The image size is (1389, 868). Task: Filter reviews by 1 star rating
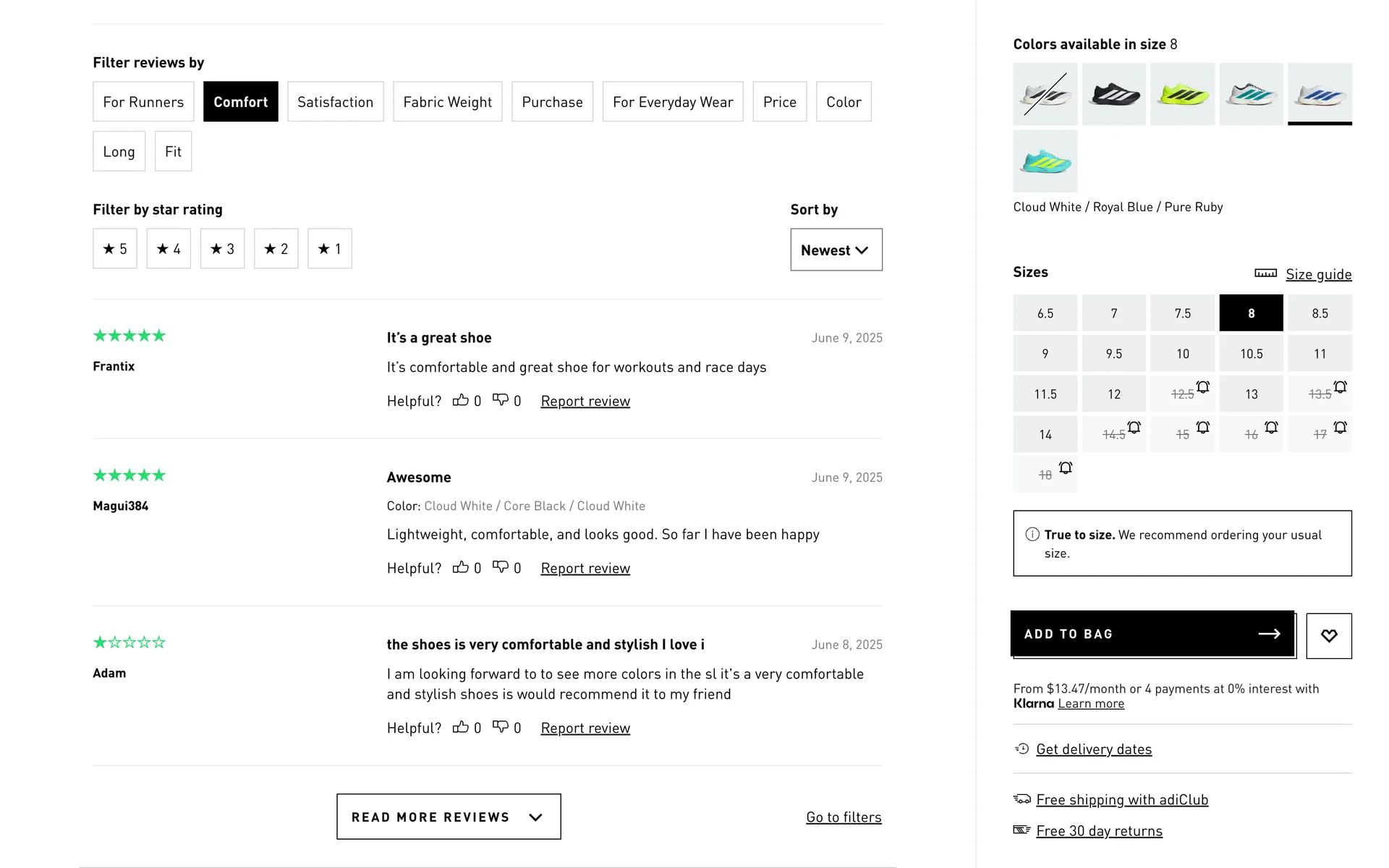coord(329,249)
